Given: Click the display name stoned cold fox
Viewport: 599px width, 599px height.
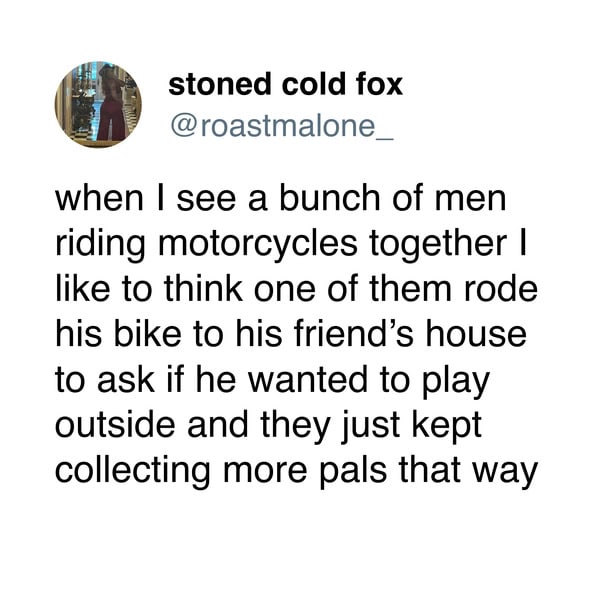Looking at the screenshot, I should click(285, 84).
